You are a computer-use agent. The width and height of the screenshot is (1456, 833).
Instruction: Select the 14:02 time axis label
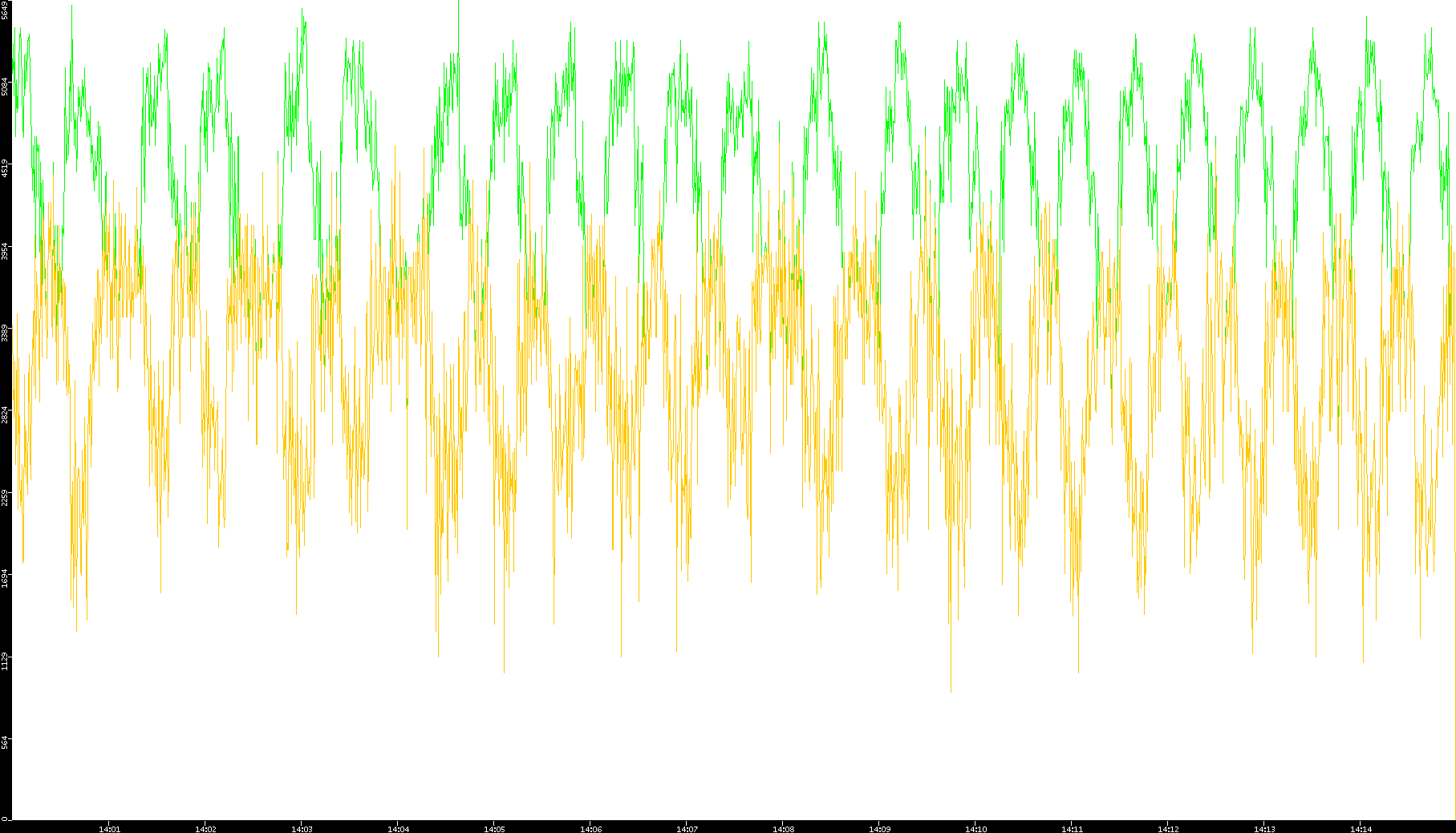coord(205,829)
